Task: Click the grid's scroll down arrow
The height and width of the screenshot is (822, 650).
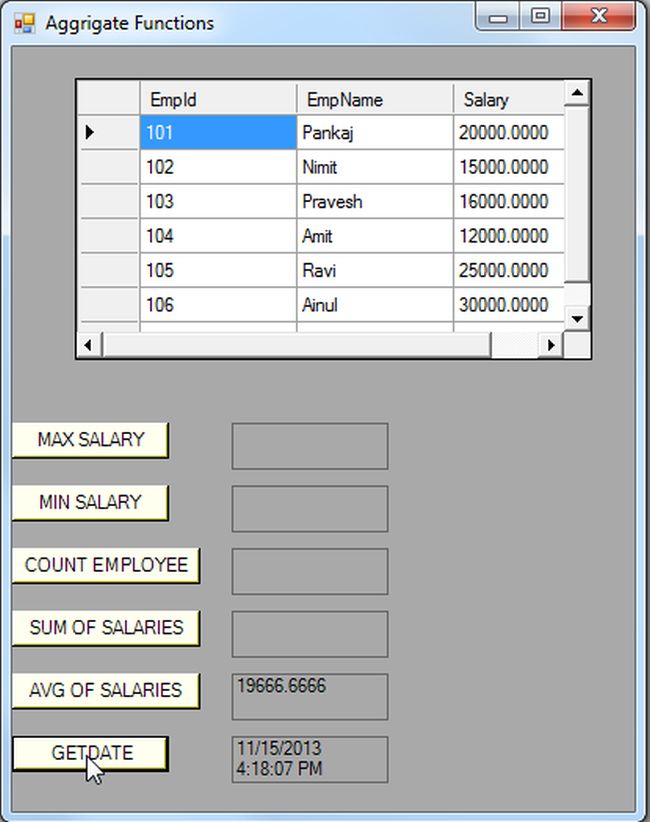Action: (577, 319)
